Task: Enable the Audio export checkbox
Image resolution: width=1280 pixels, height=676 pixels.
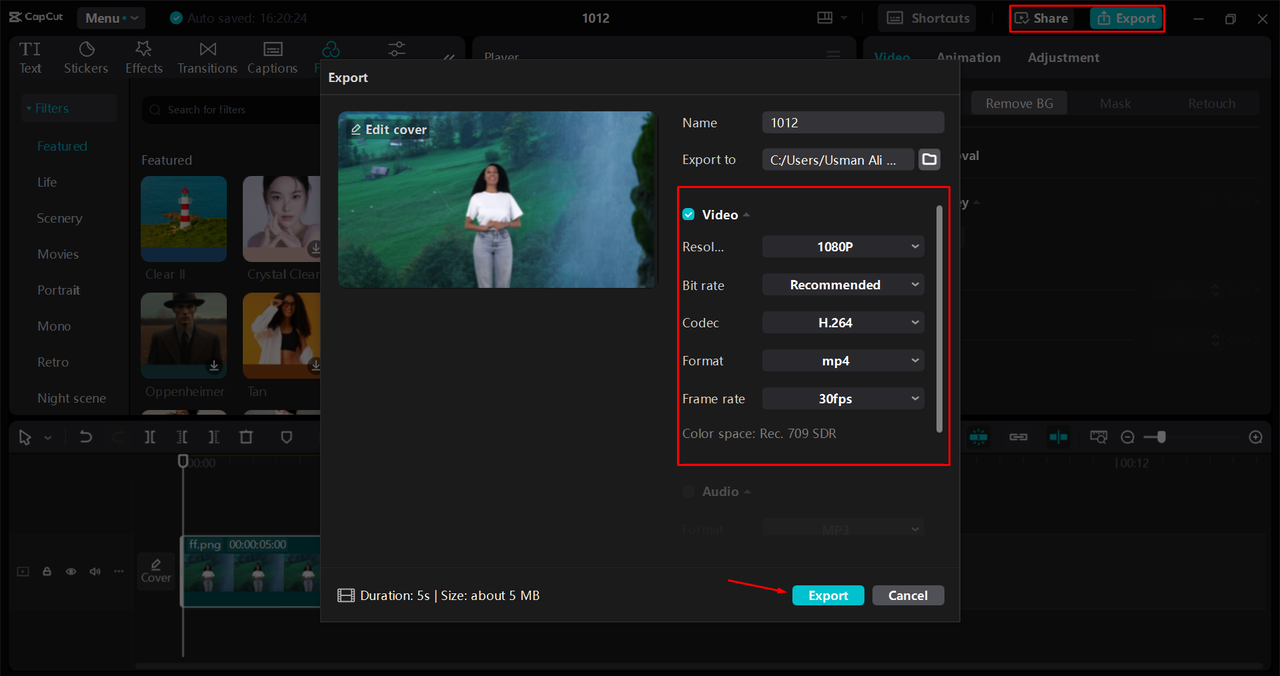Action: click(688, 491)
